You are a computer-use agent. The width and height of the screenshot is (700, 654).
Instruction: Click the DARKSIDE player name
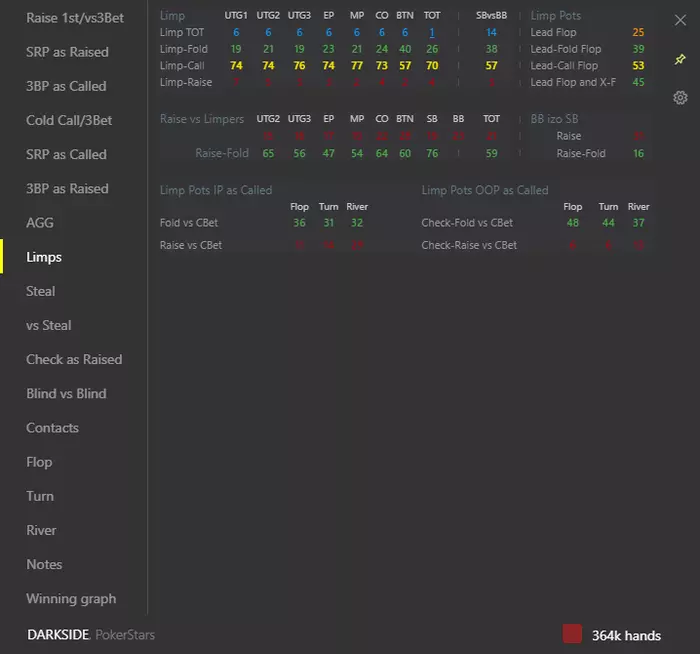pos(58,635)
